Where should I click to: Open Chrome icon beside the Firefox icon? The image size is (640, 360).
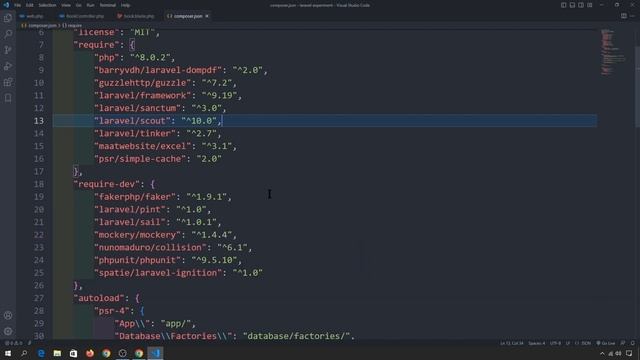tap(106, 353)
